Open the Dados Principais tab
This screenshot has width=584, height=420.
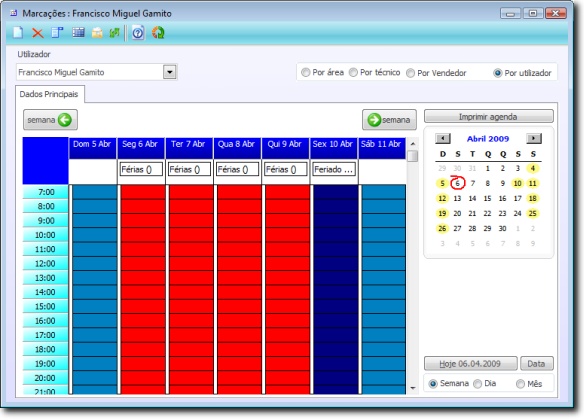coord(49,94)
